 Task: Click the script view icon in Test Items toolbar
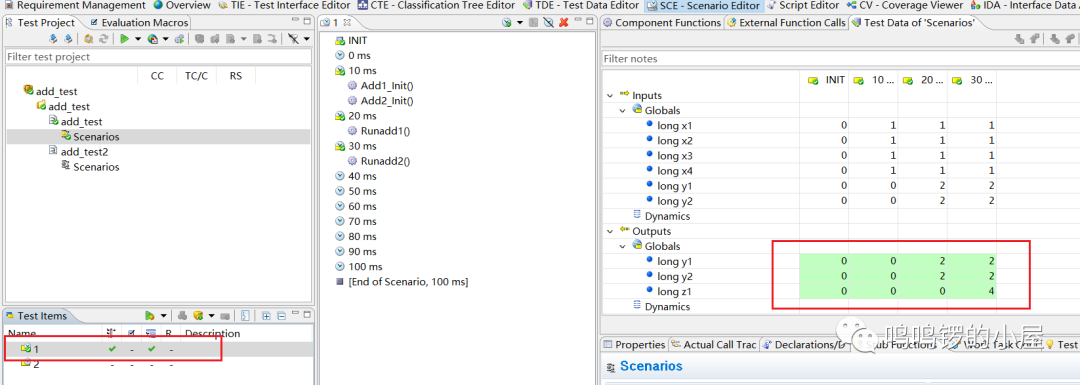[x=245, y=315]
